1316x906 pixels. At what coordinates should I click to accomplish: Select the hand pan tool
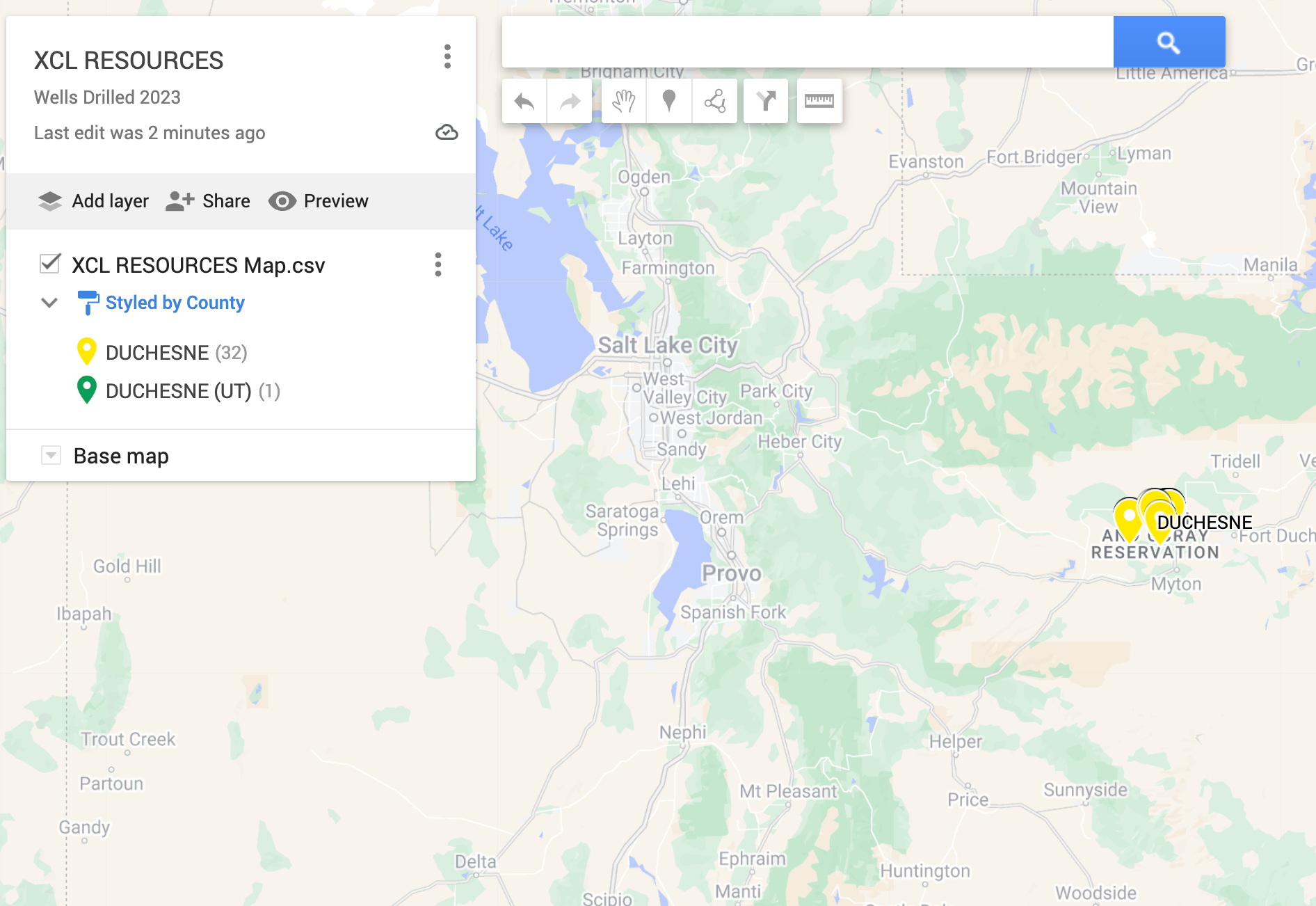pyautogui.click(x=624, y=102)
